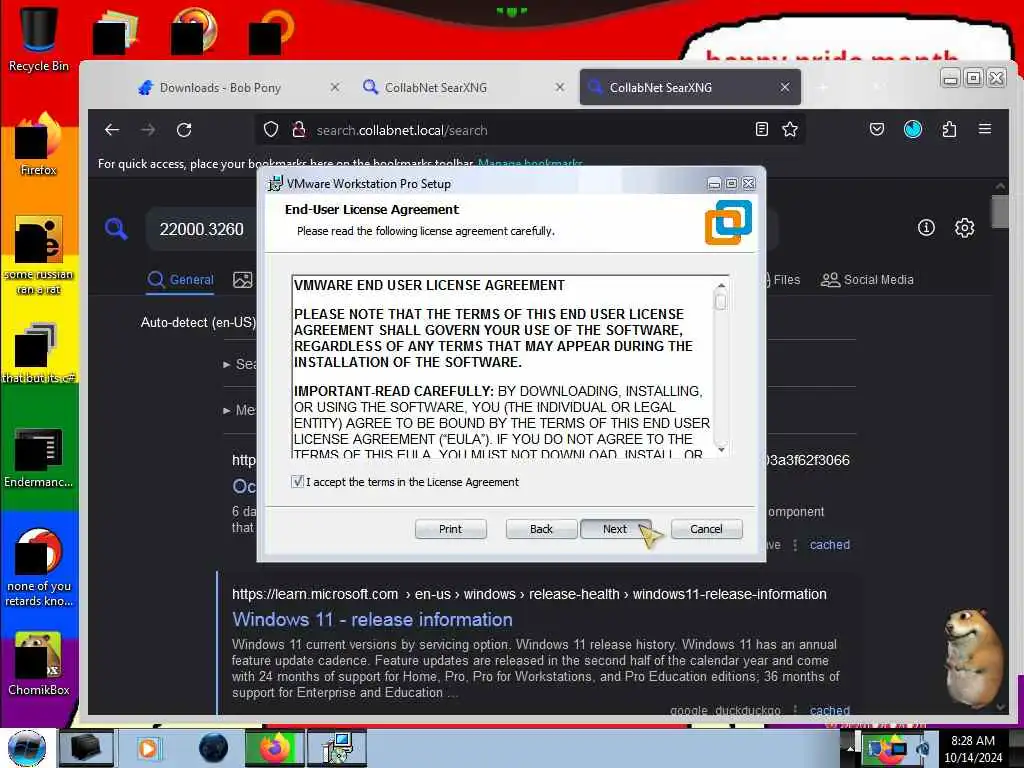Open the Firefox hamburger menu

click(x=985, y=129)
